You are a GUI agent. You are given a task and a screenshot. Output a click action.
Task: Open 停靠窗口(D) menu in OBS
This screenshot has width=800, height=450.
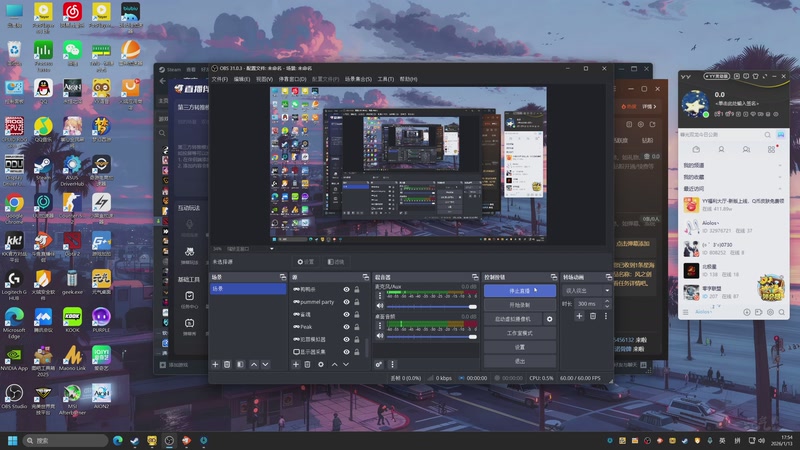292,79
